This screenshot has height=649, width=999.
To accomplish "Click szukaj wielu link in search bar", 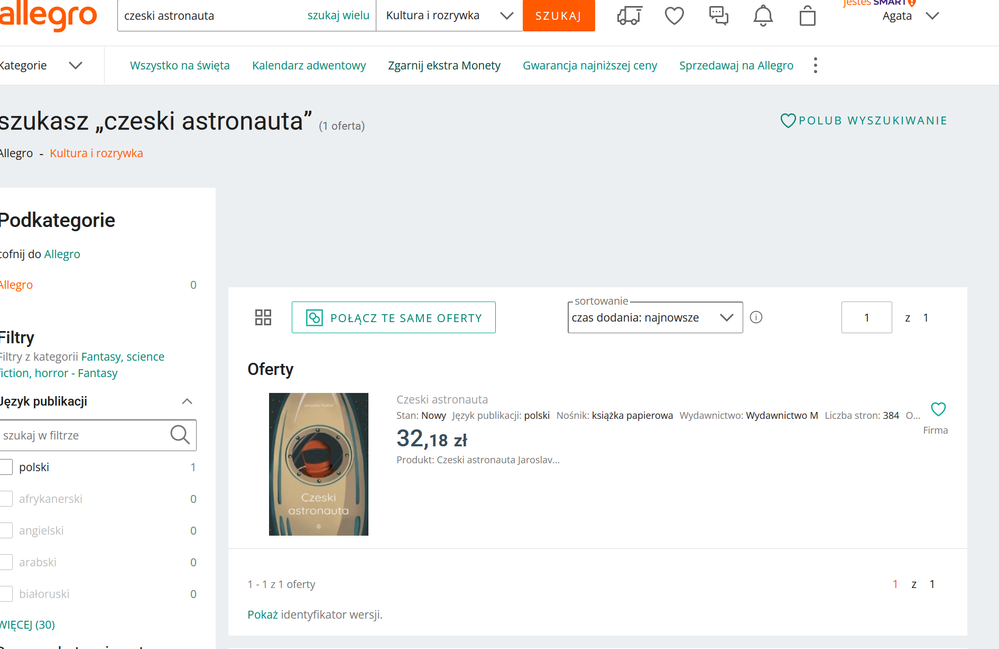I will pyautogui.click(x=338, y=15).
